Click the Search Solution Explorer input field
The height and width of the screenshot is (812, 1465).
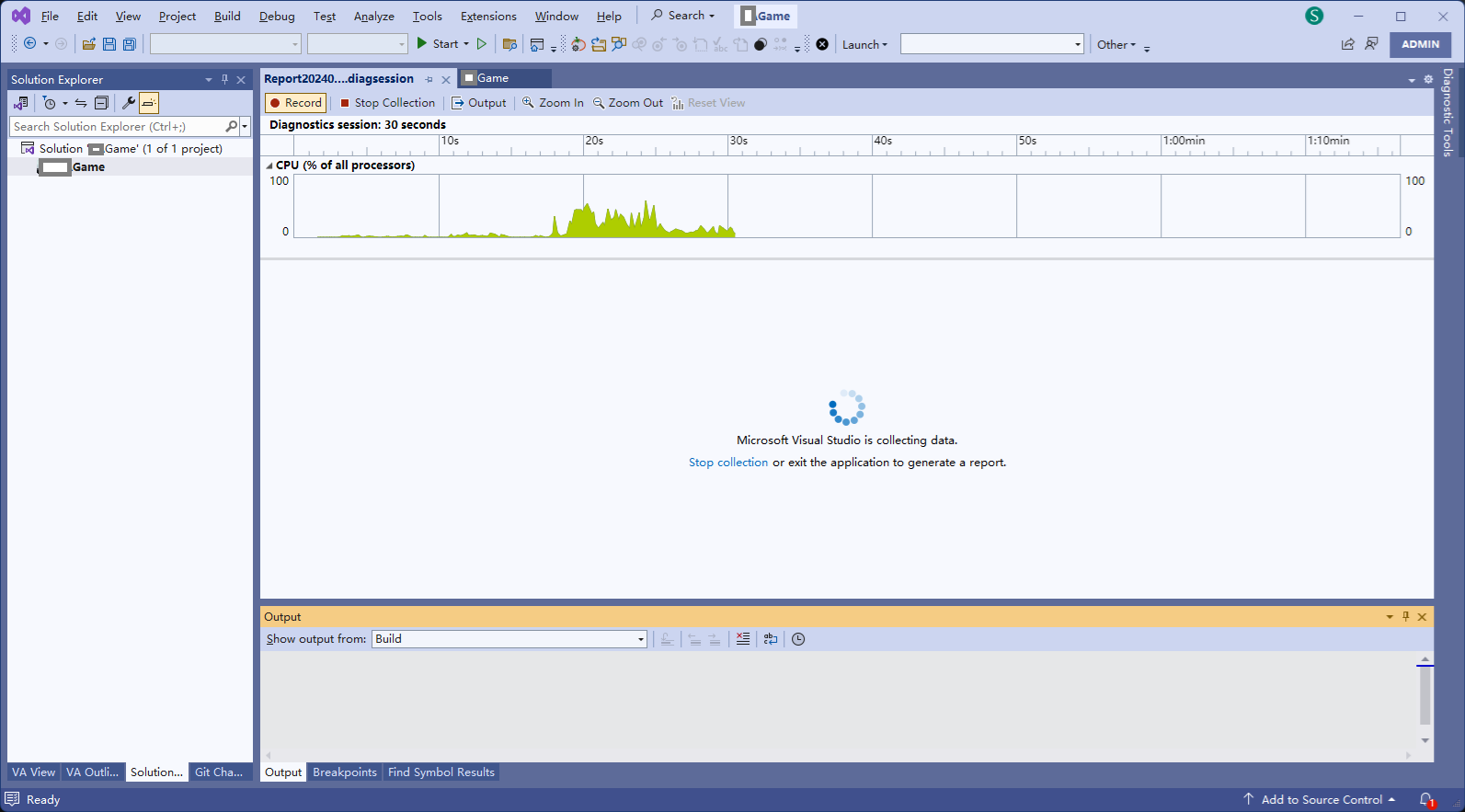click(117, 126)
